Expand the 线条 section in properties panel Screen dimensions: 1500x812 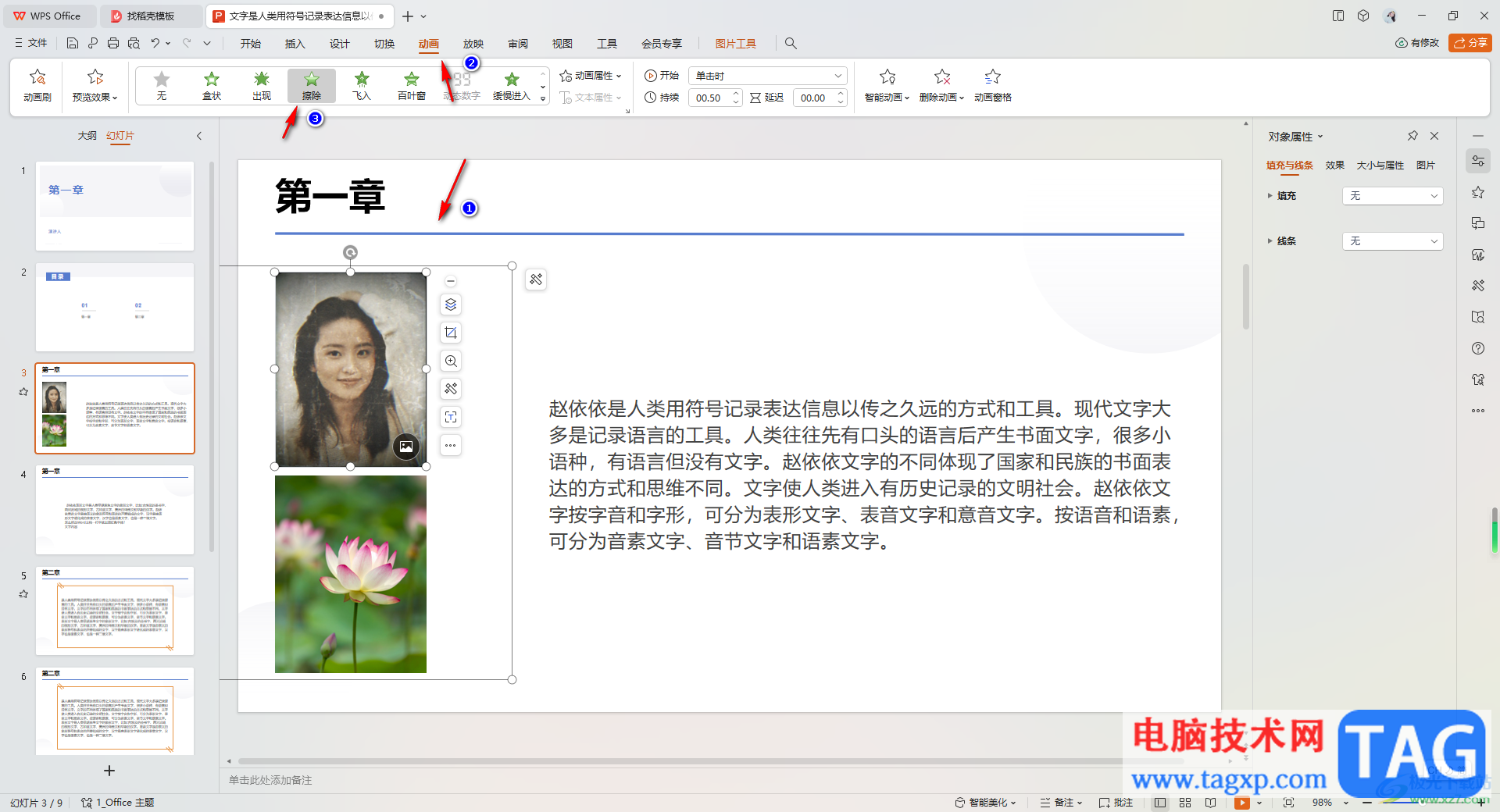tap(1270, 241)
